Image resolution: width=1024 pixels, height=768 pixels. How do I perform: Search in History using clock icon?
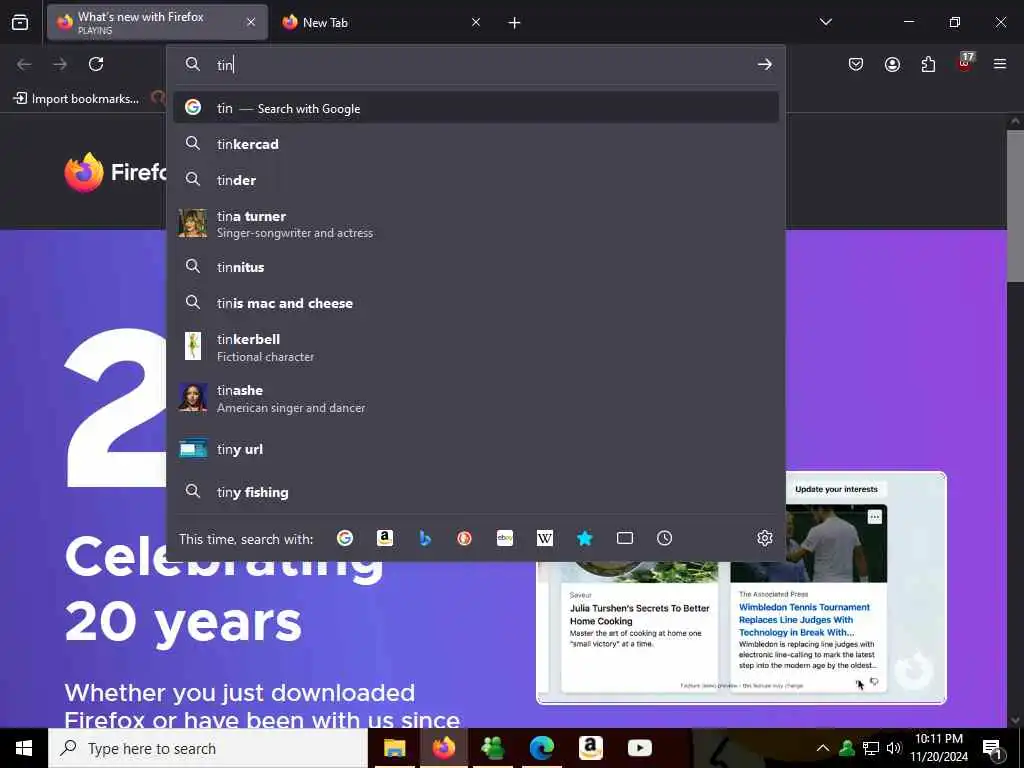[x=664, y=538]
